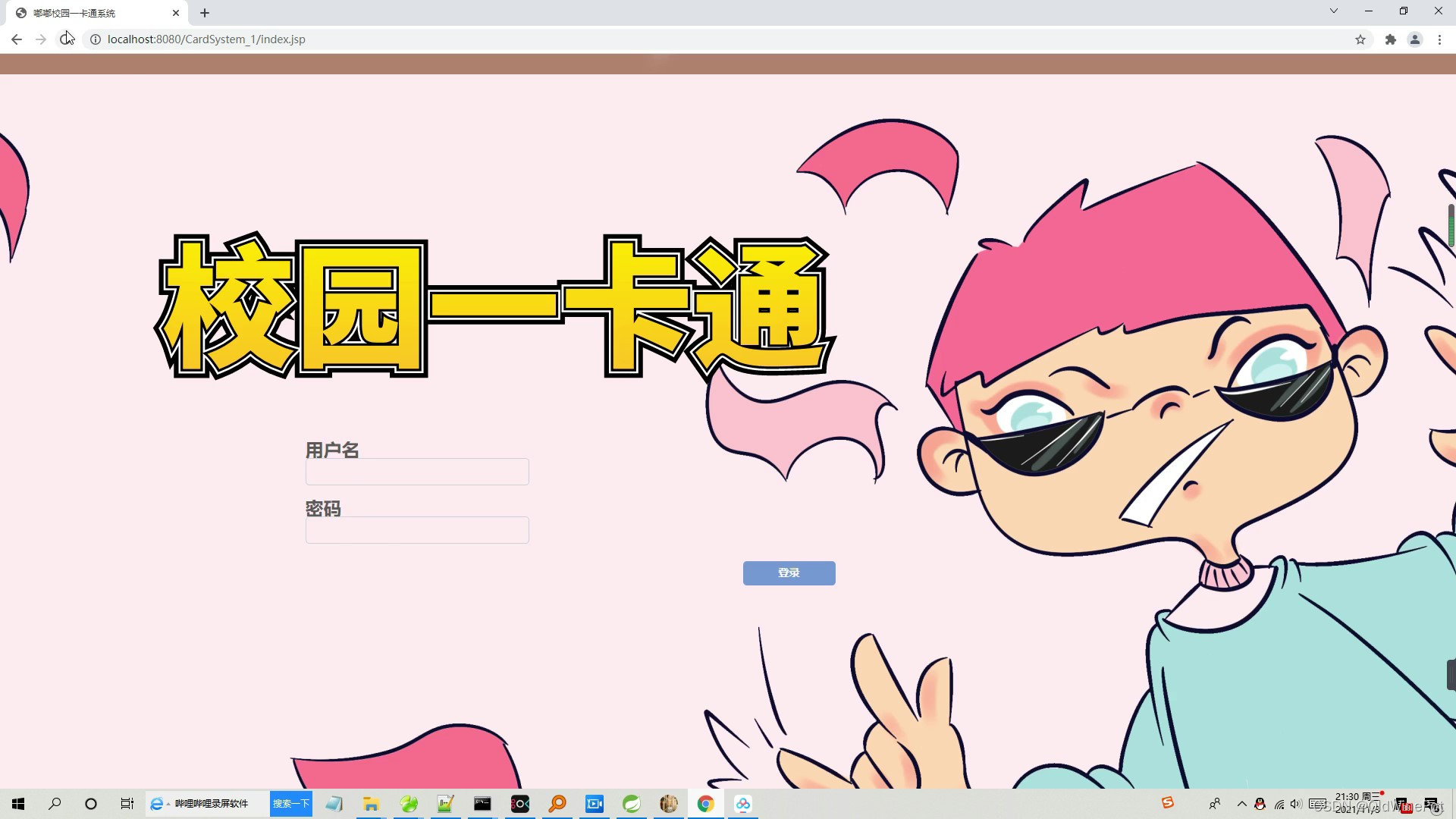Bookmark this page with star icon
The height and width of the screenshot is (819, 1456).
tap(1360, 39)
